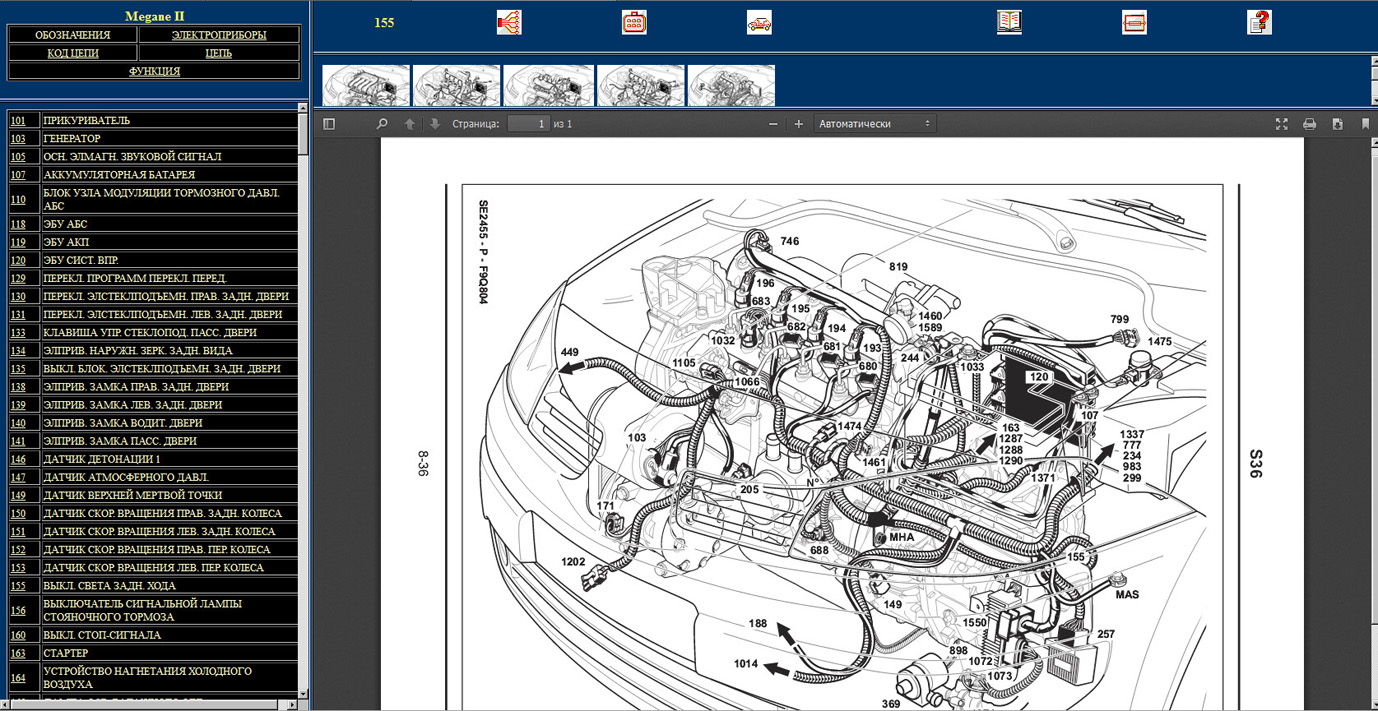This screenshot has height=711, width=1378.
Task: Print the PDF diagram
Action: 1309,124
